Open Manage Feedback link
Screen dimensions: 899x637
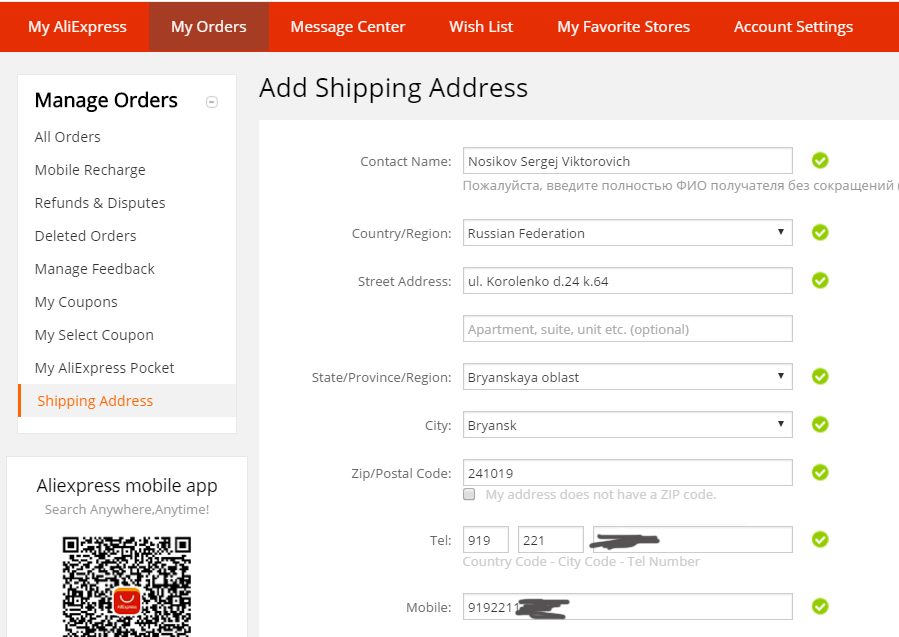(x=95, y=269)
